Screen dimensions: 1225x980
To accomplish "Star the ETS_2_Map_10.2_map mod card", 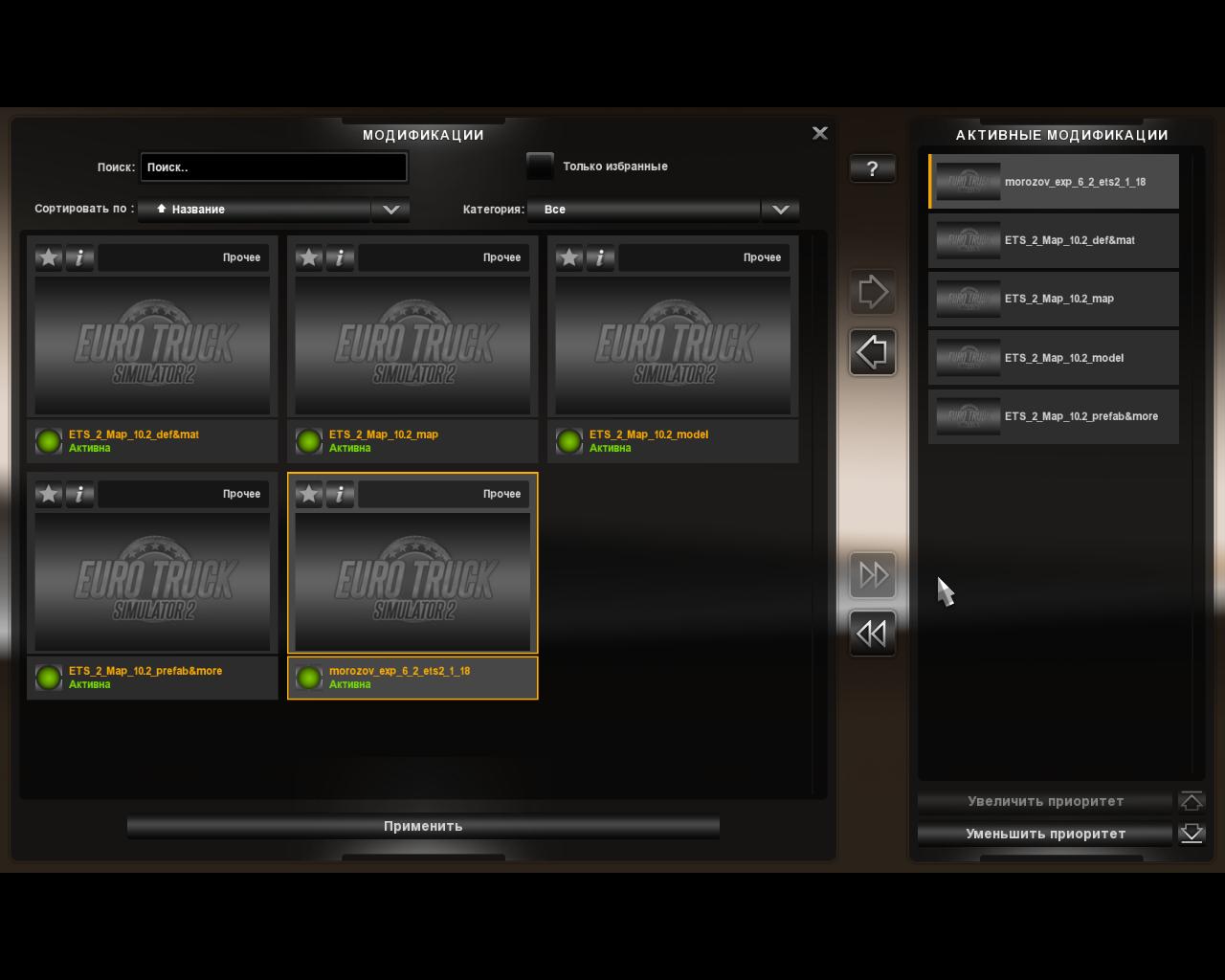I will (x=309, y=257).
